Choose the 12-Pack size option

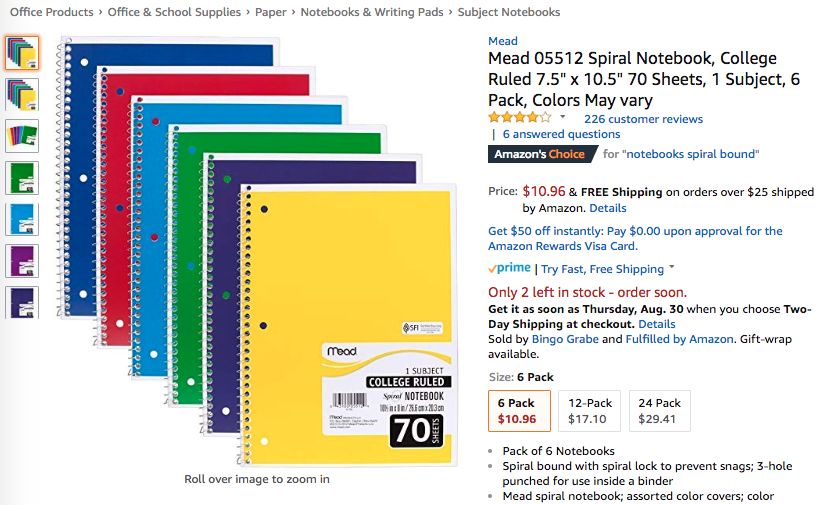[587, 411]
